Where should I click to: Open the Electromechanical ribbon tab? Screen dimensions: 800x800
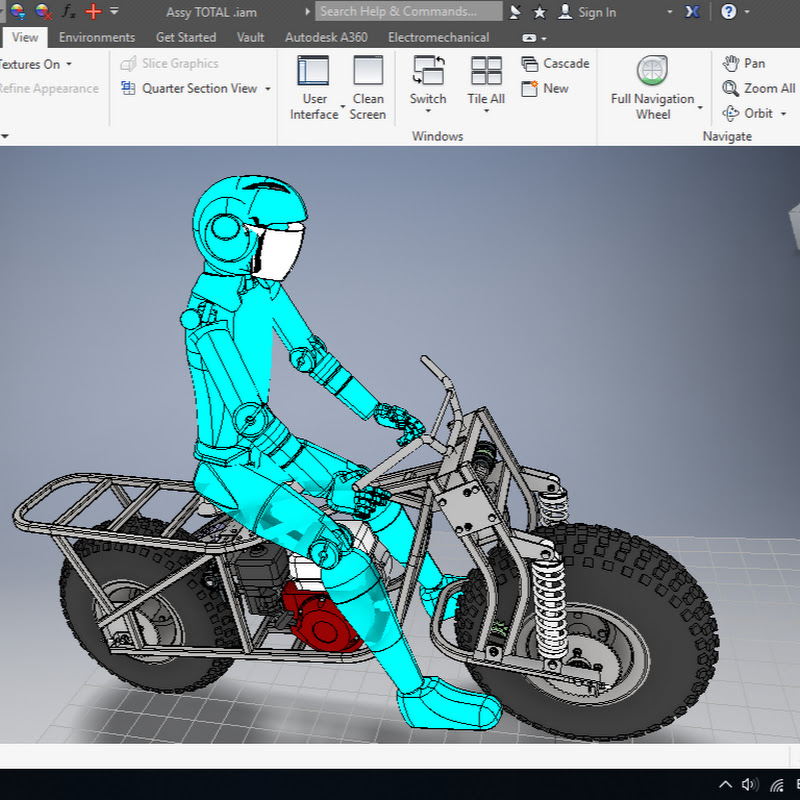tap(438, 37)
